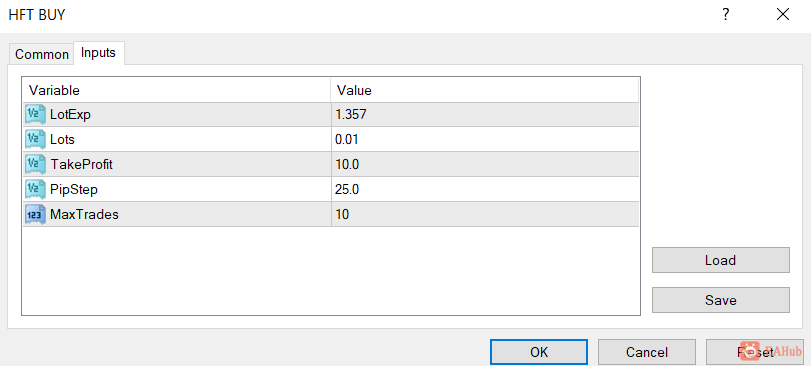Switch to the Common tab
Screen dimensions: 811x366
tap(41, 54)
